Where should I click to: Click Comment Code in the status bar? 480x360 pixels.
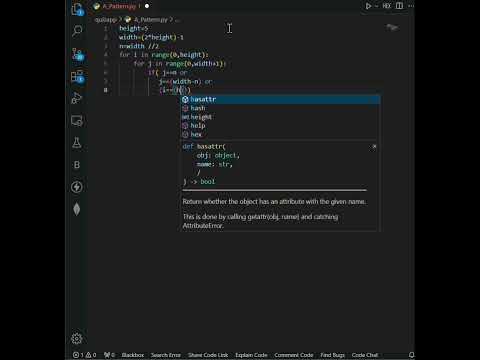click(x=294, y=355)
